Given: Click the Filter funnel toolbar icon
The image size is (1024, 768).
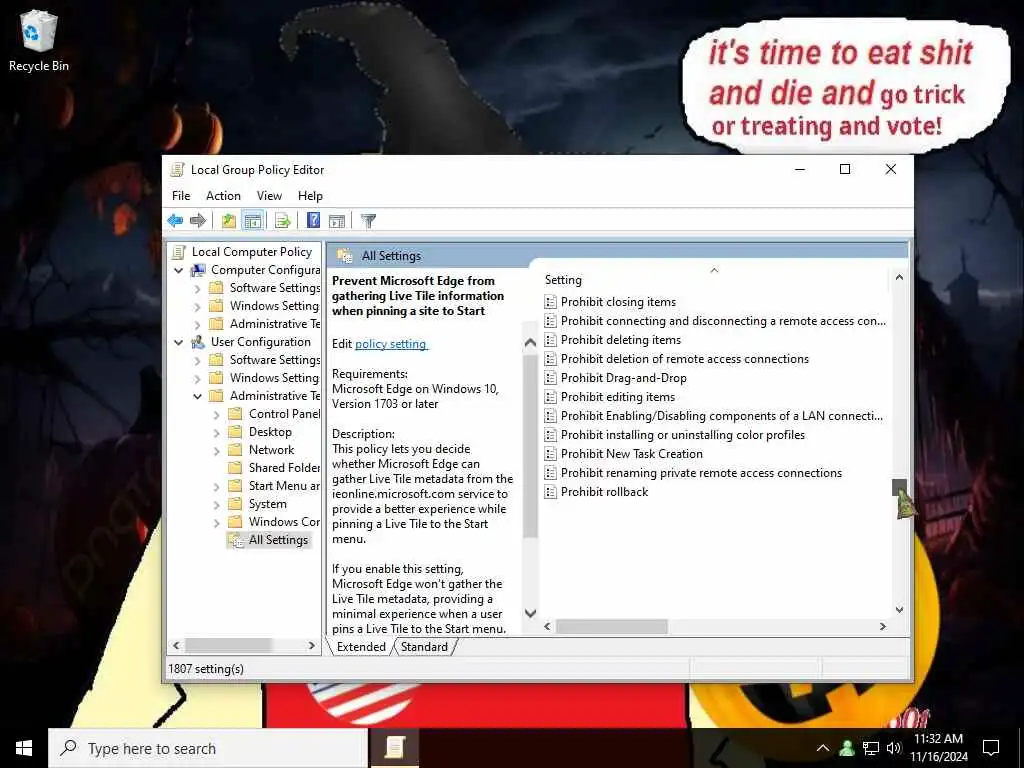Looking at the screenshot, I should (x=368, y=221).
